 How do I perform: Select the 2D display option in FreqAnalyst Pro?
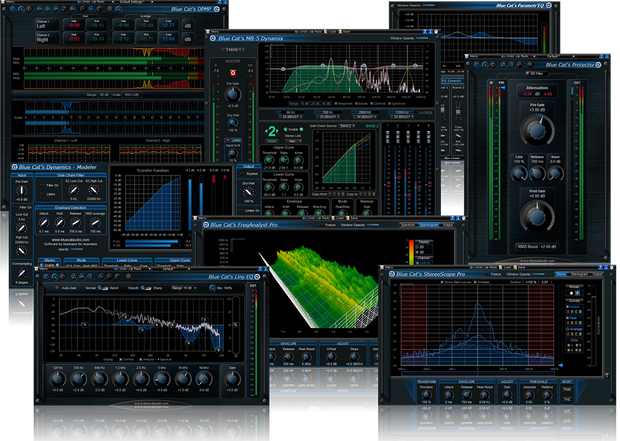point(420,247)
